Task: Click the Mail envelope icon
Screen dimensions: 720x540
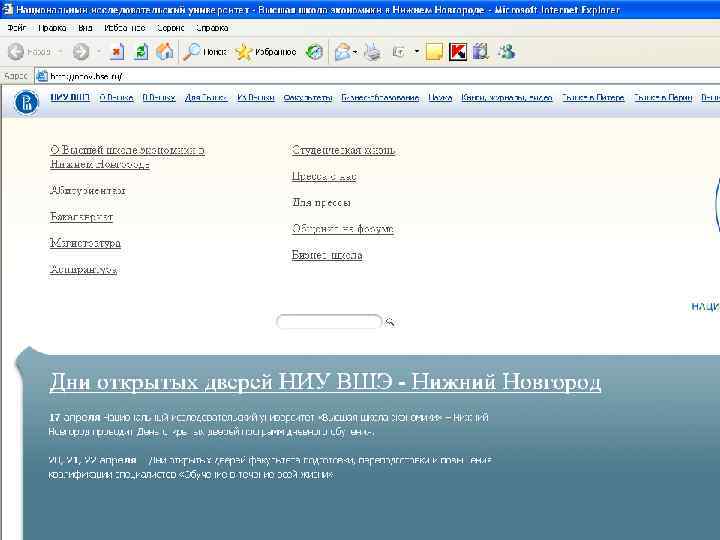Action: pyautogui.click(x=343, y=52)
